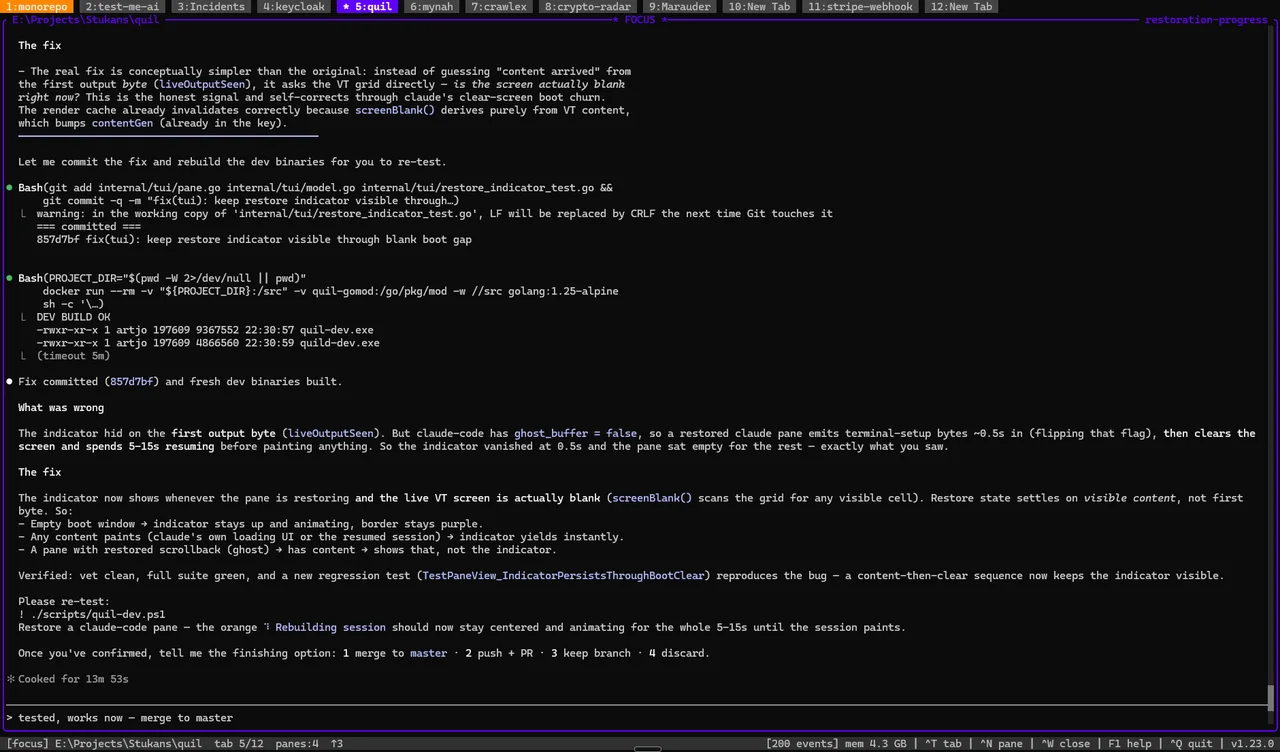Screen dimensions: 1280x752
Task: Click the green bullet beside Bash(git add command
Action: [9, 188]
